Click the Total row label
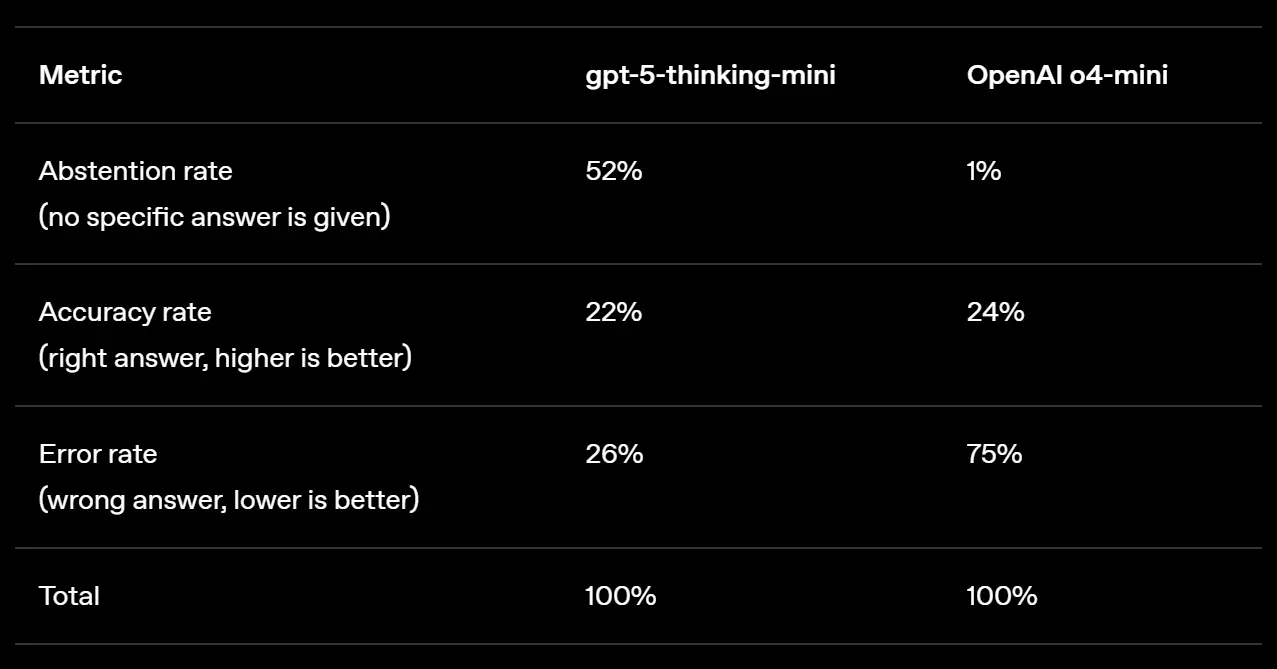Screen dimensions: 1277x669 [69, 596]
